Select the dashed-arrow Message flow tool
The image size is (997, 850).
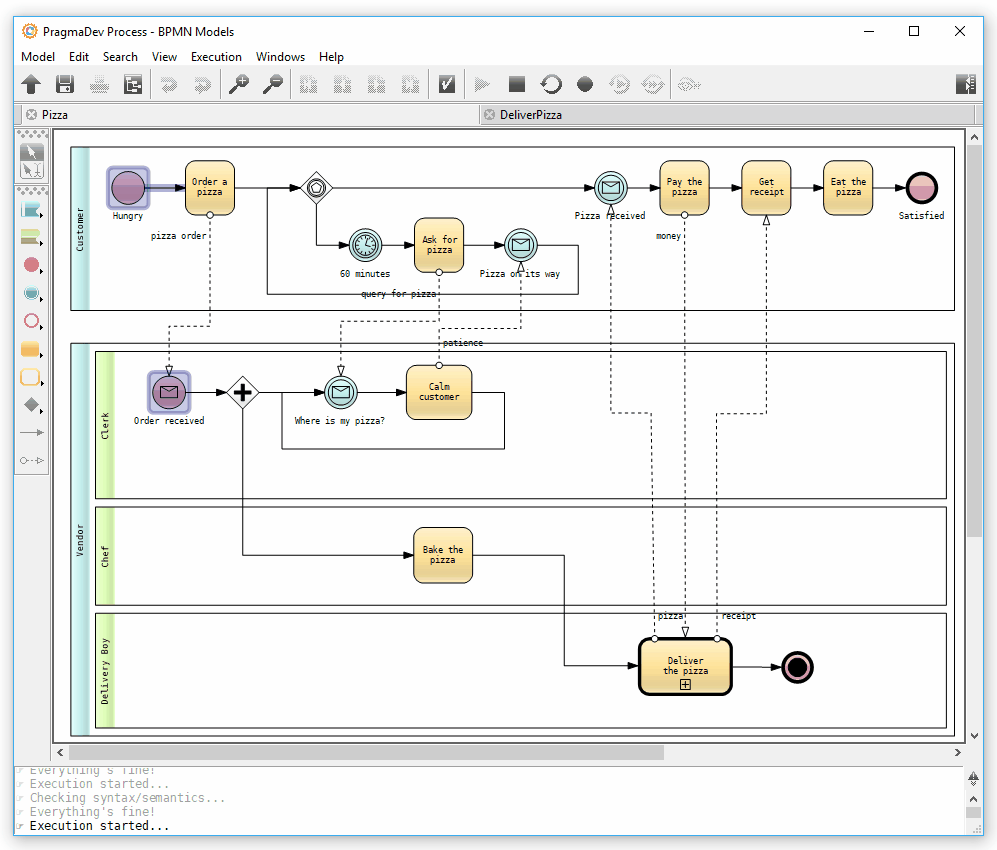tap(32, 460)
